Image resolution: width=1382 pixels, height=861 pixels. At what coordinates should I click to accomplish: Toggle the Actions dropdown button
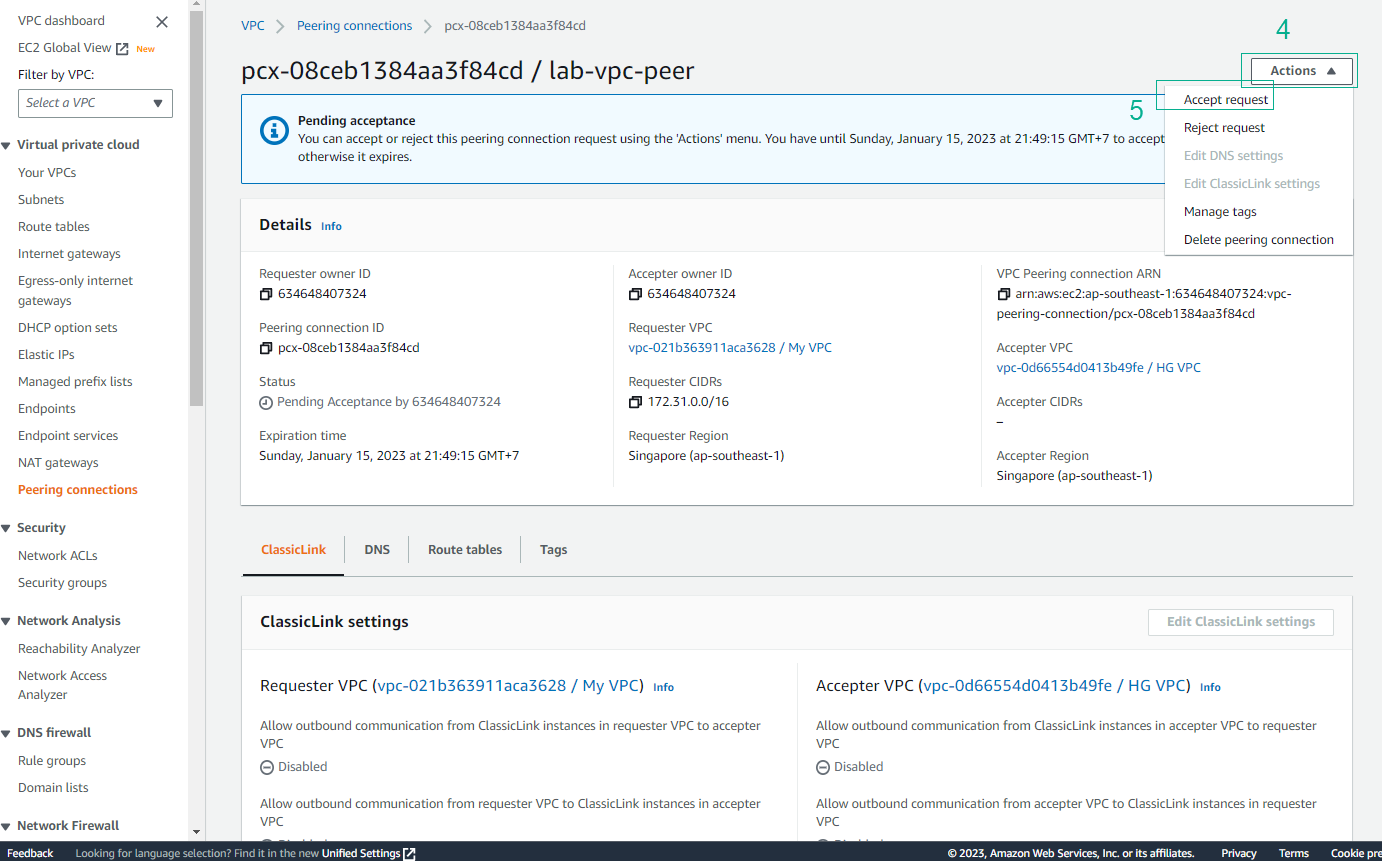tap(1302, 71)
